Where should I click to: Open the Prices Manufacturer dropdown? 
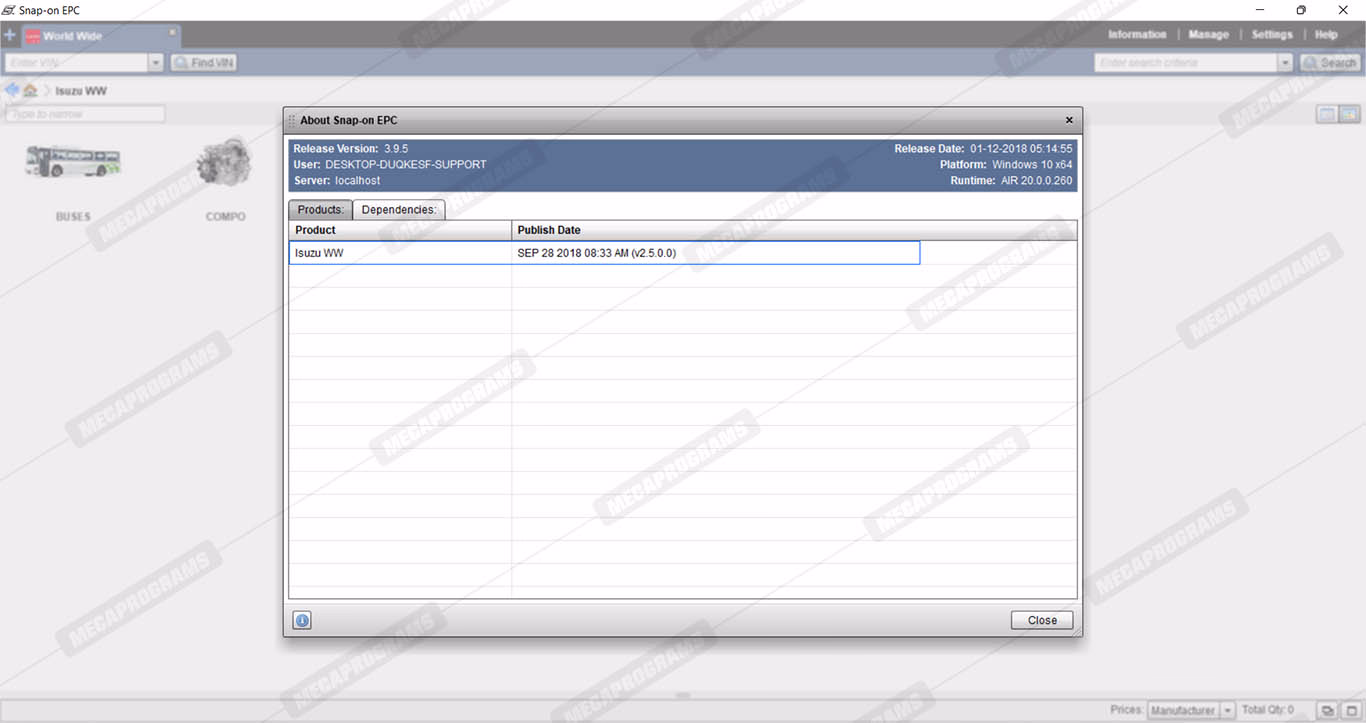1228,710
